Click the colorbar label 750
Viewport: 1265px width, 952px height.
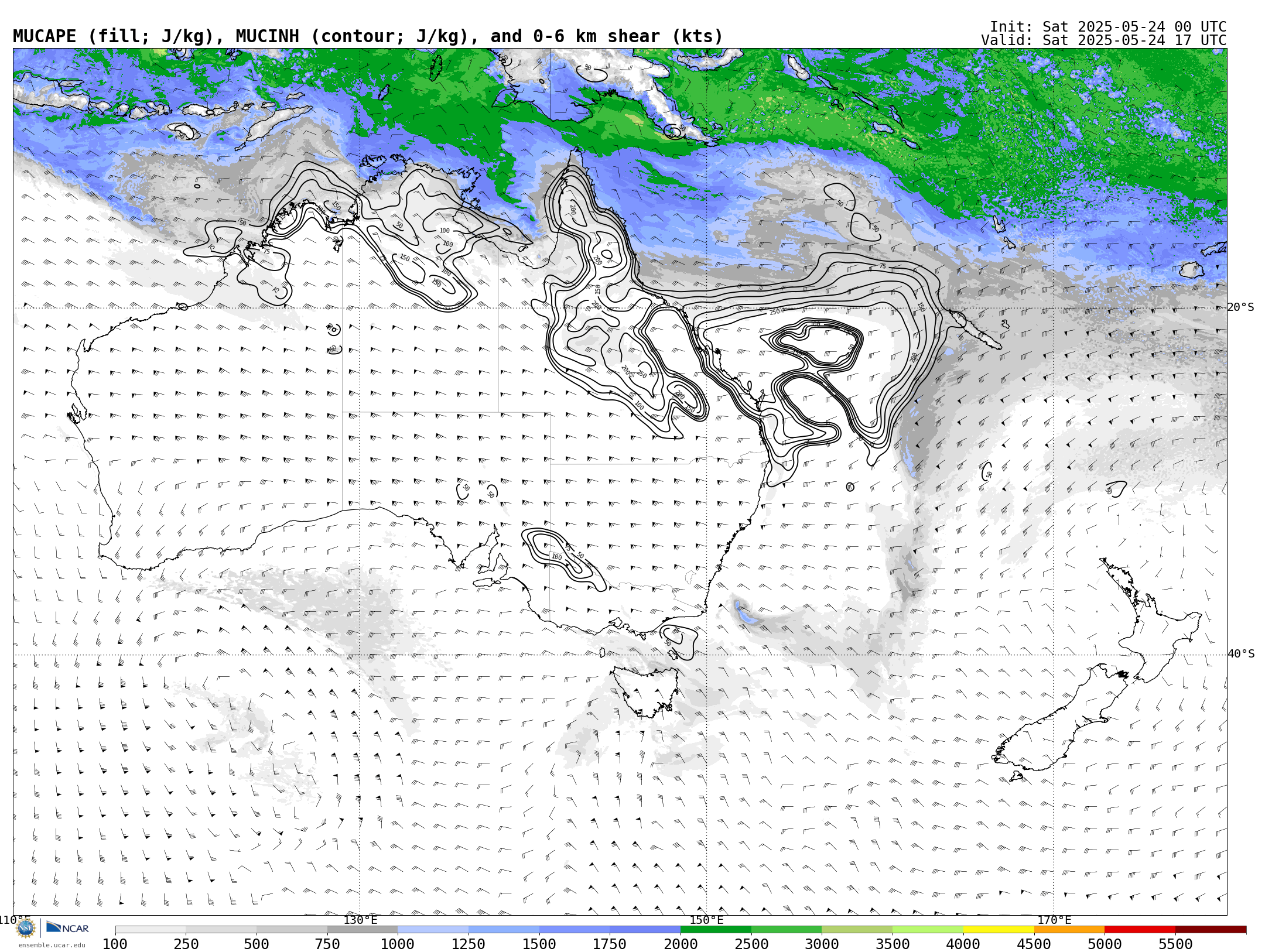point(327,944)
